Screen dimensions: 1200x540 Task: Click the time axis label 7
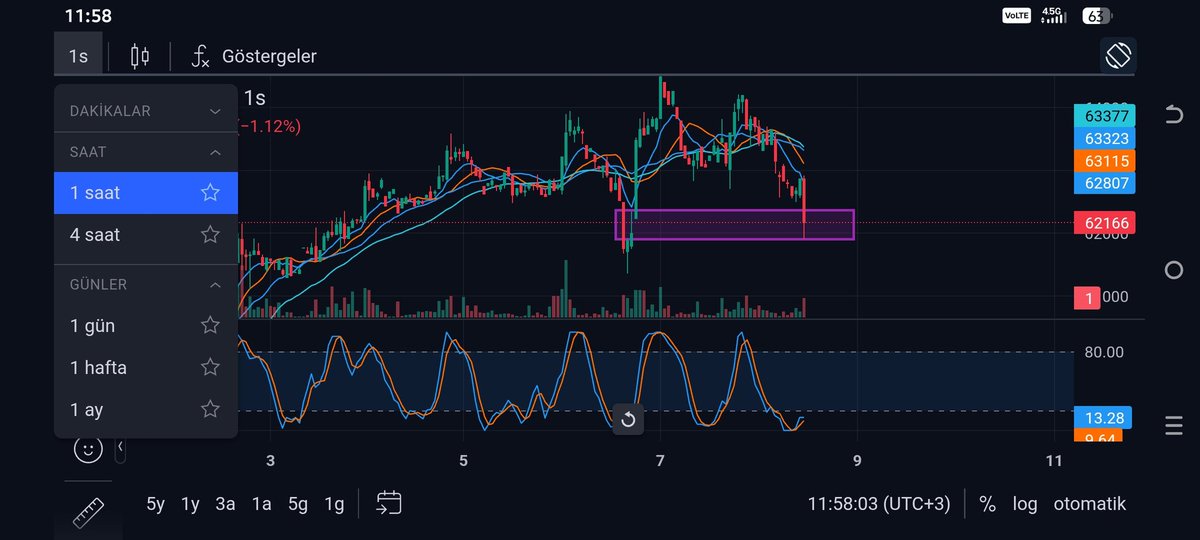pyautogui.click(x=660, y=461)
